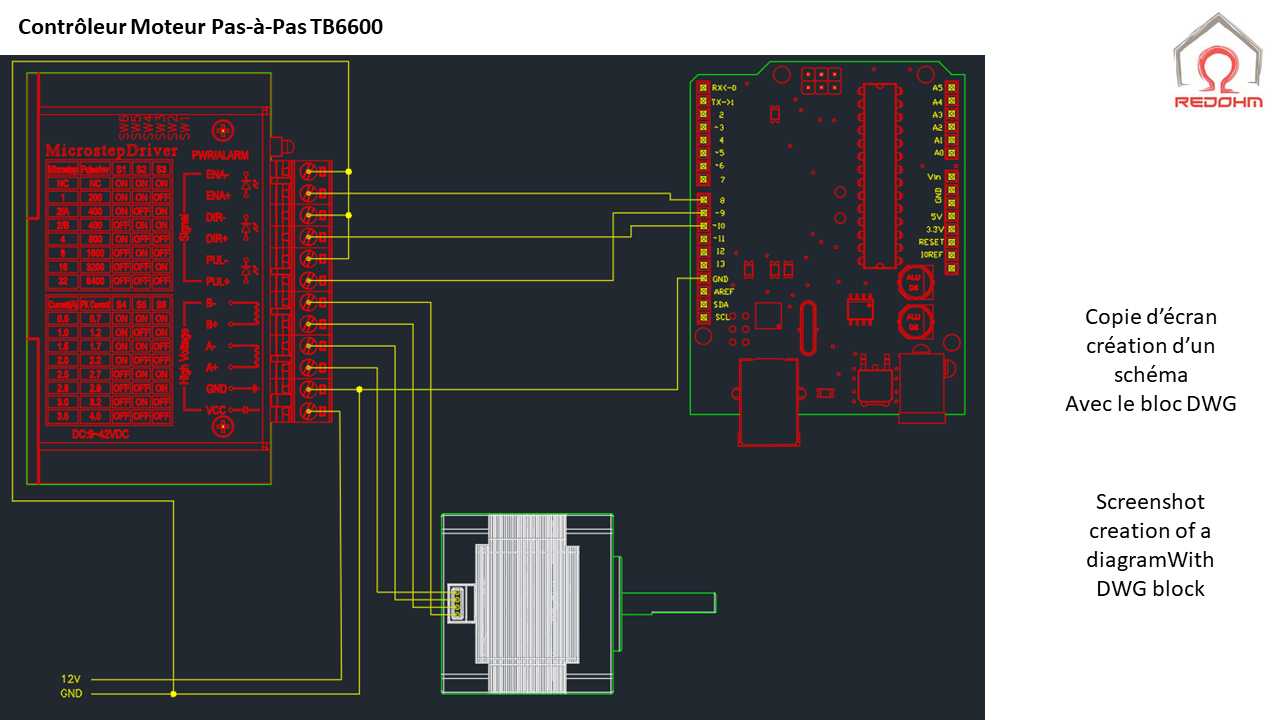Click the upper mounting hole near PWR/ALARM
The width and height of the screenshot is (1280, 720).
click(224, 130)
